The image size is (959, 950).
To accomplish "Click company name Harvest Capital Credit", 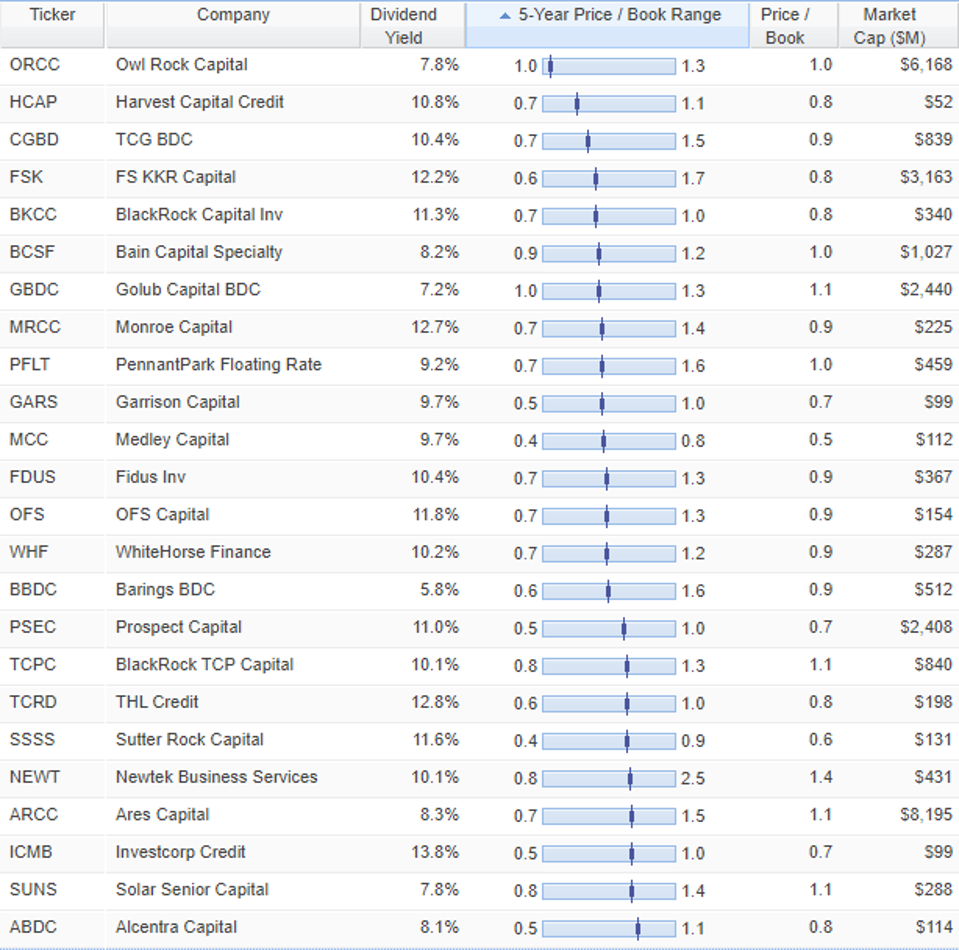I will (x=200, y=102).
